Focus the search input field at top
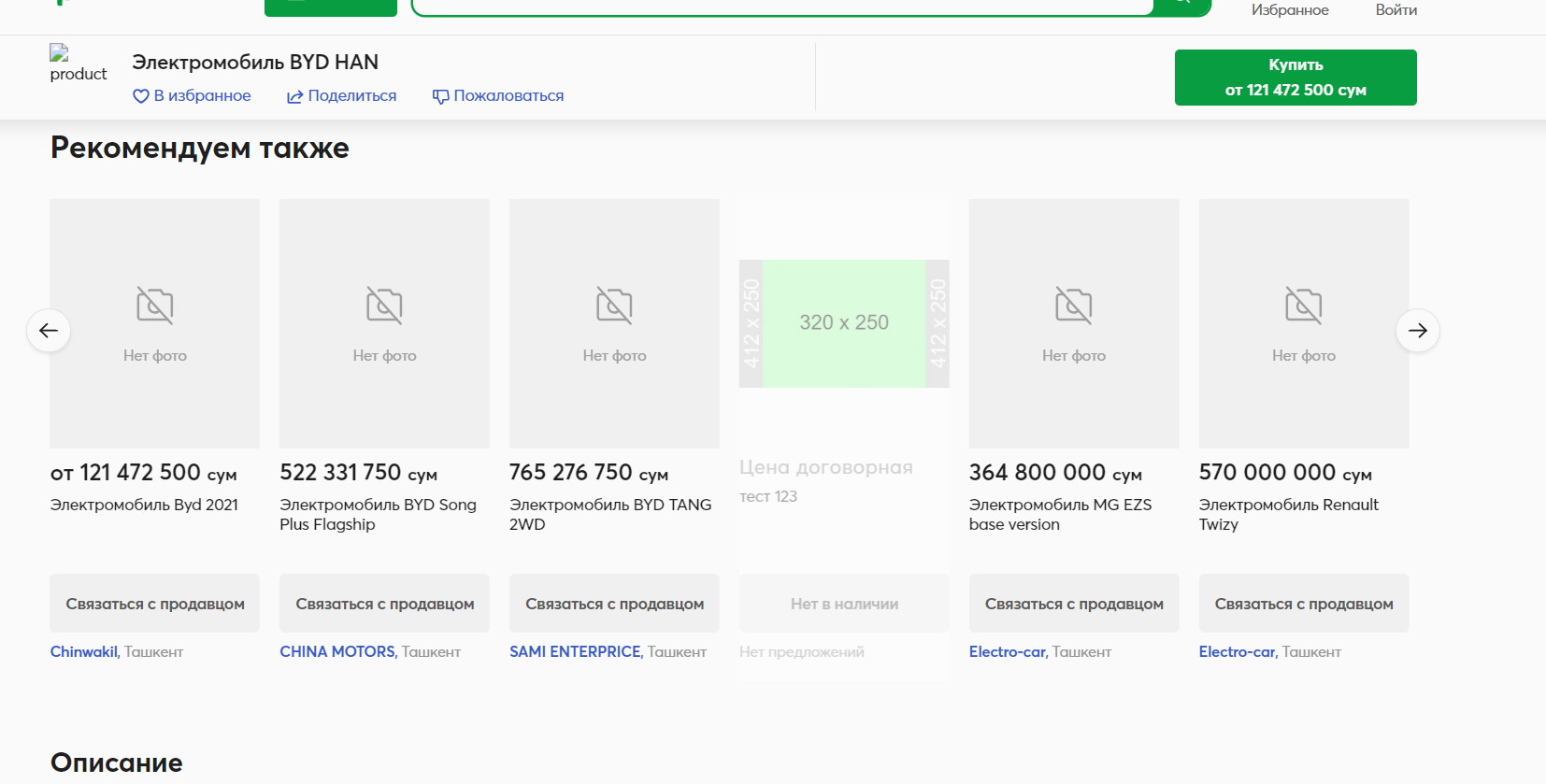1546x784 pixels. [782, 6]
